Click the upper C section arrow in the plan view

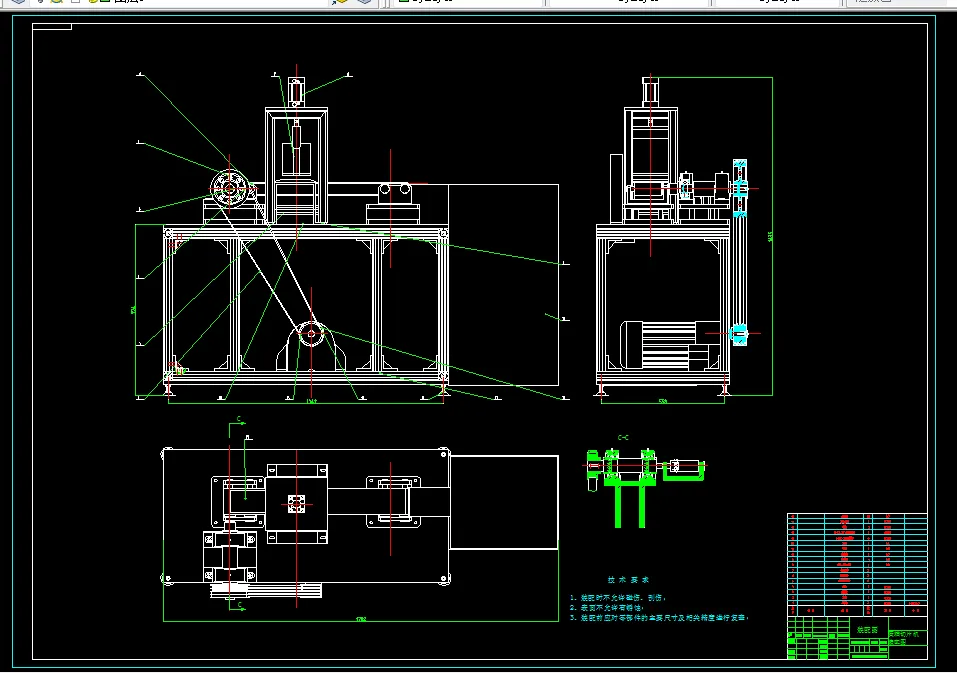237,424
